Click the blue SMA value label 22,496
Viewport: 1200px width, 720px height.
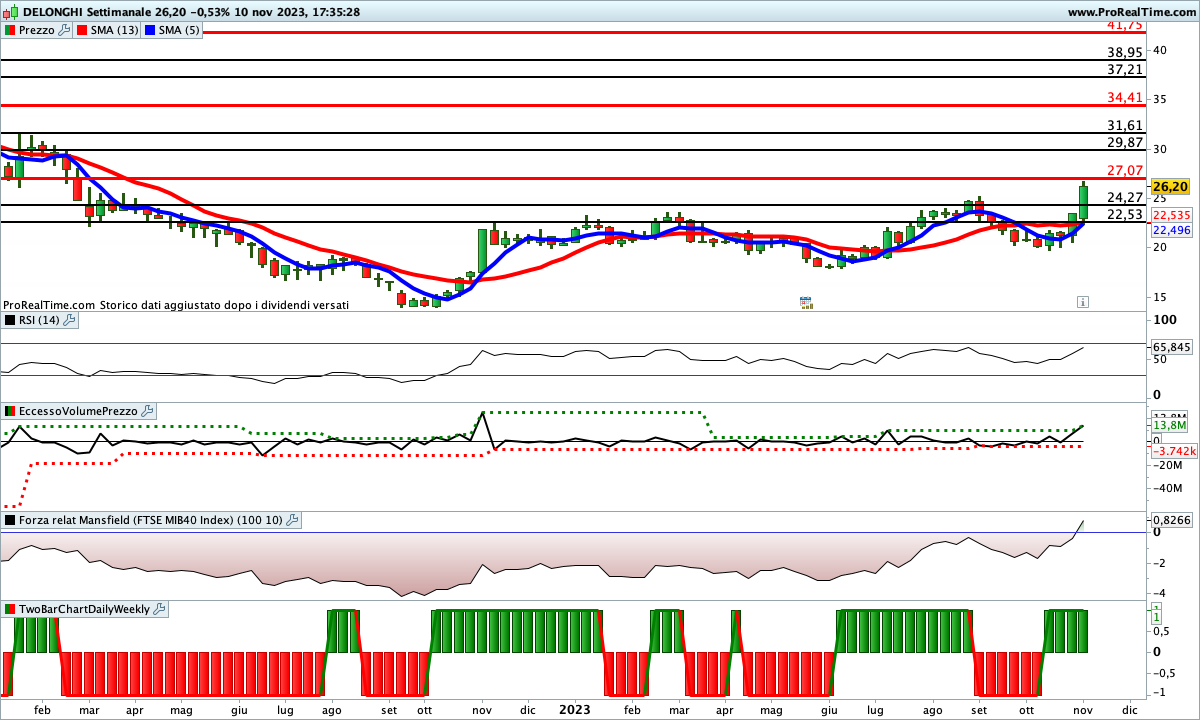tap(1171, 230)
